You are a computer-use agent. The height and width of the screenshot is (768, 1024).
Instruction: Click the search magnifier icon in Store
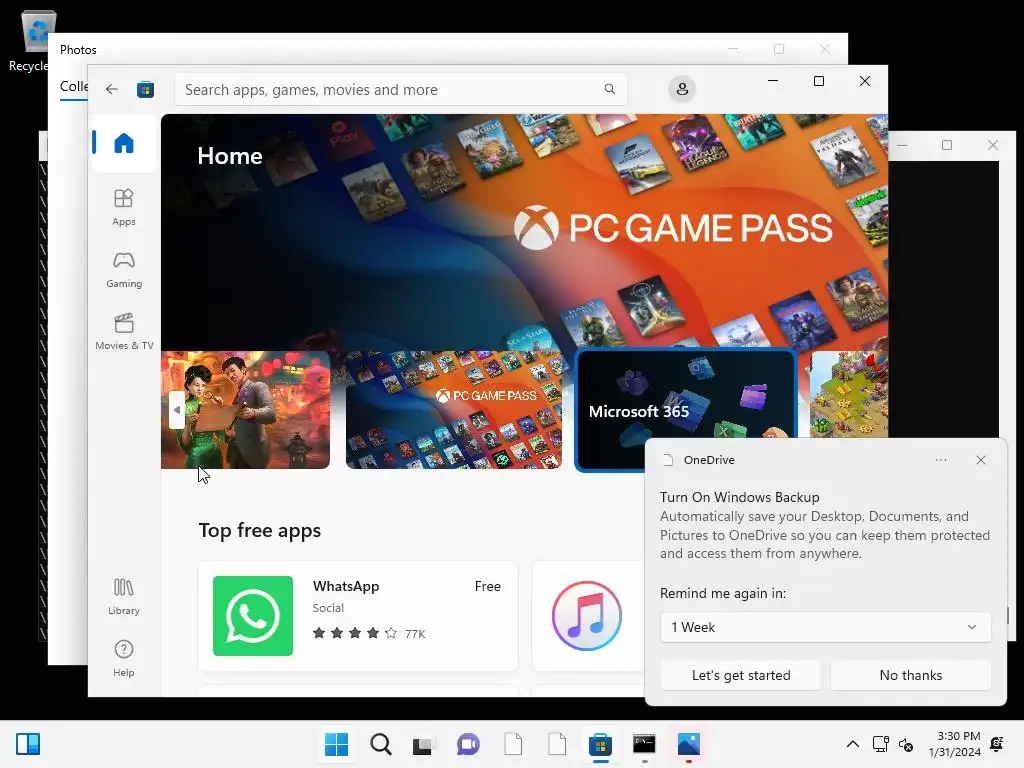(609, 89)
